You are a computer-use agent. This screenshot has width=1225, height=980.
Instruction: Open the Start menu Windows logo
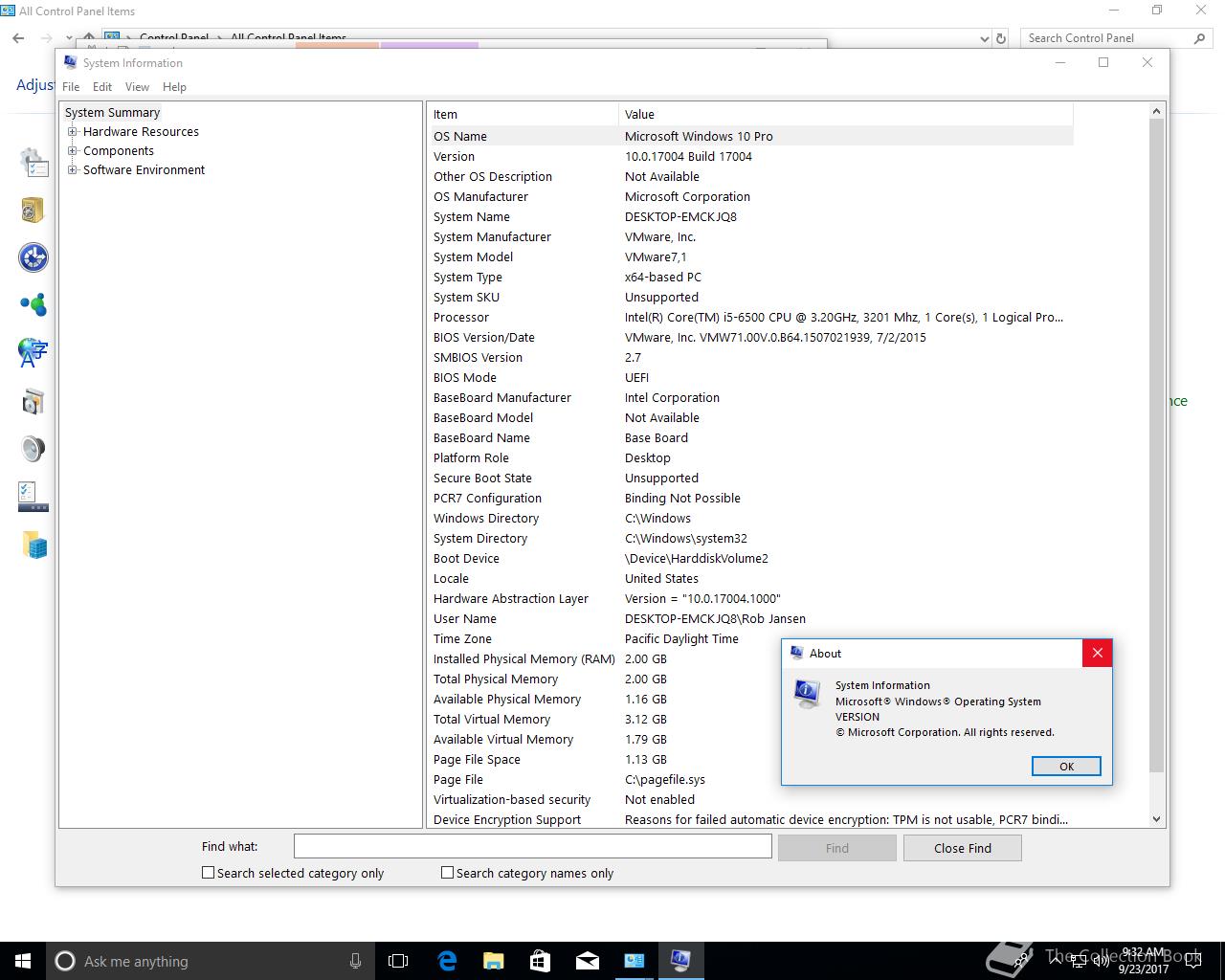coord(23,961)
